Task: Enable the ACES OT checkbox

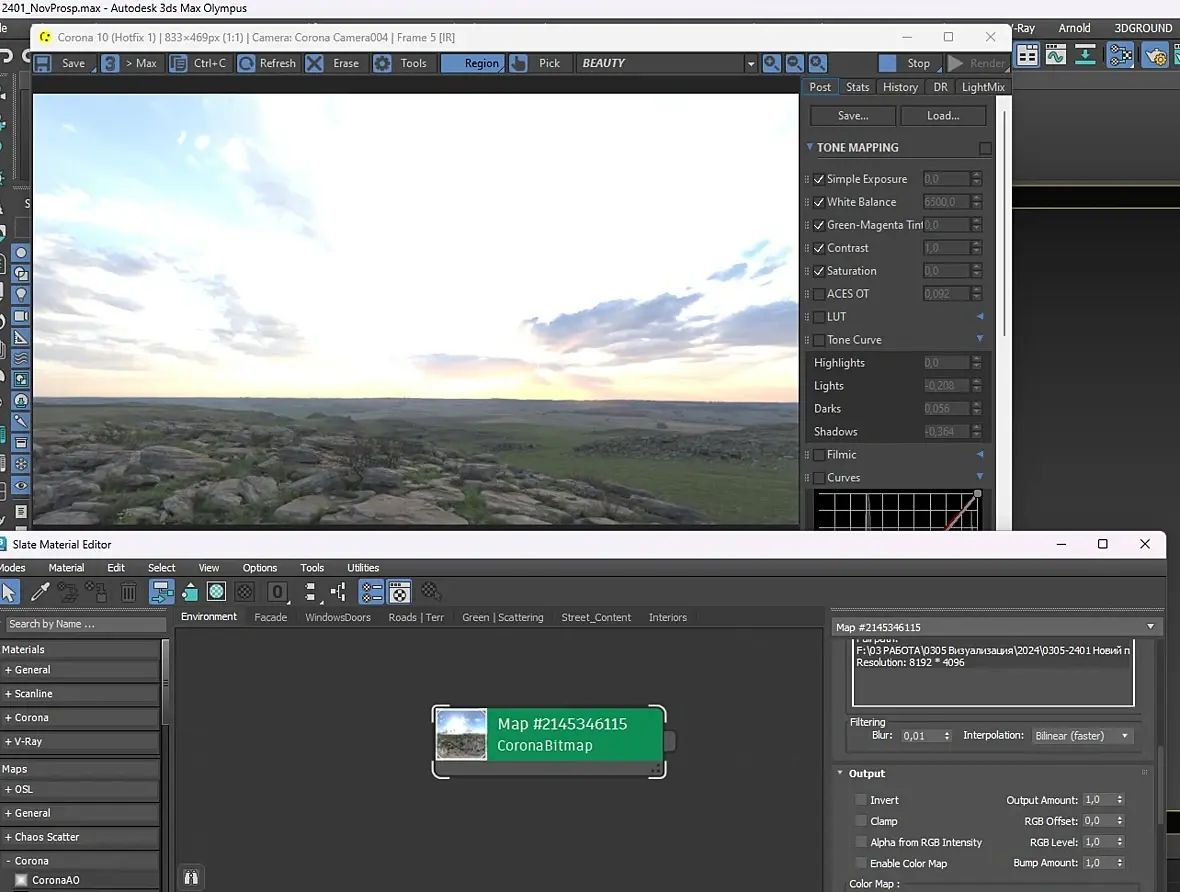Action: tap(819, 294)
